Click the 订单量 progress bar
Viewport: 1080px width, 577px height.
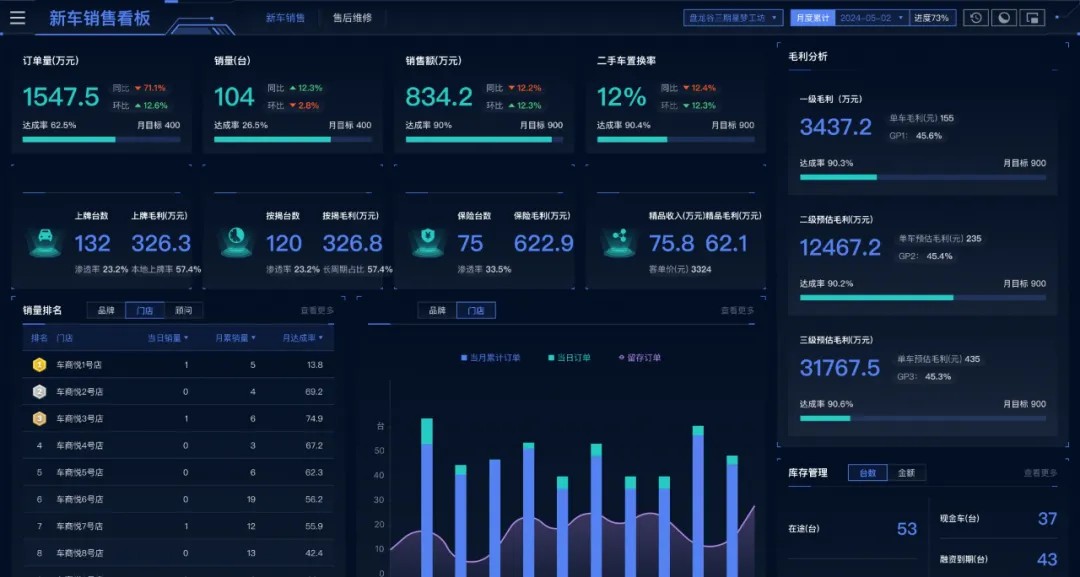point(101,140)
